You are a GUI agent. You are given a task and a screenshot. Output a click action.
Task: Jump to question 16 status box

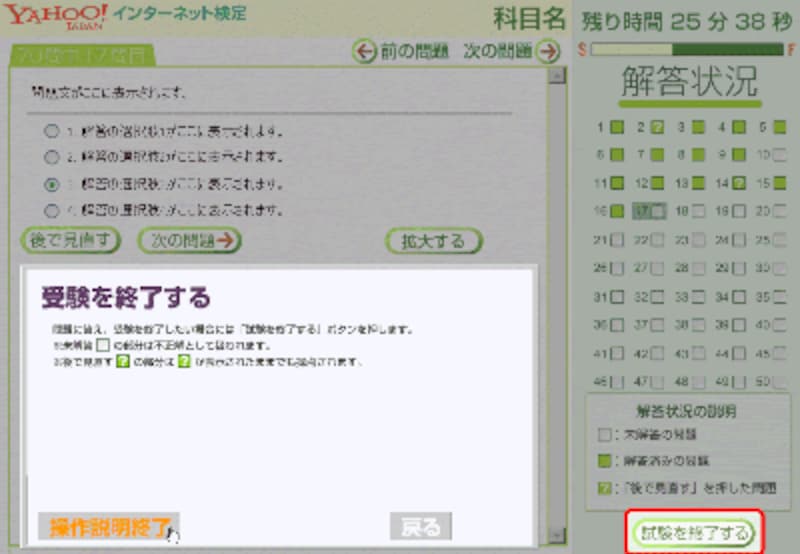point(617,211)
